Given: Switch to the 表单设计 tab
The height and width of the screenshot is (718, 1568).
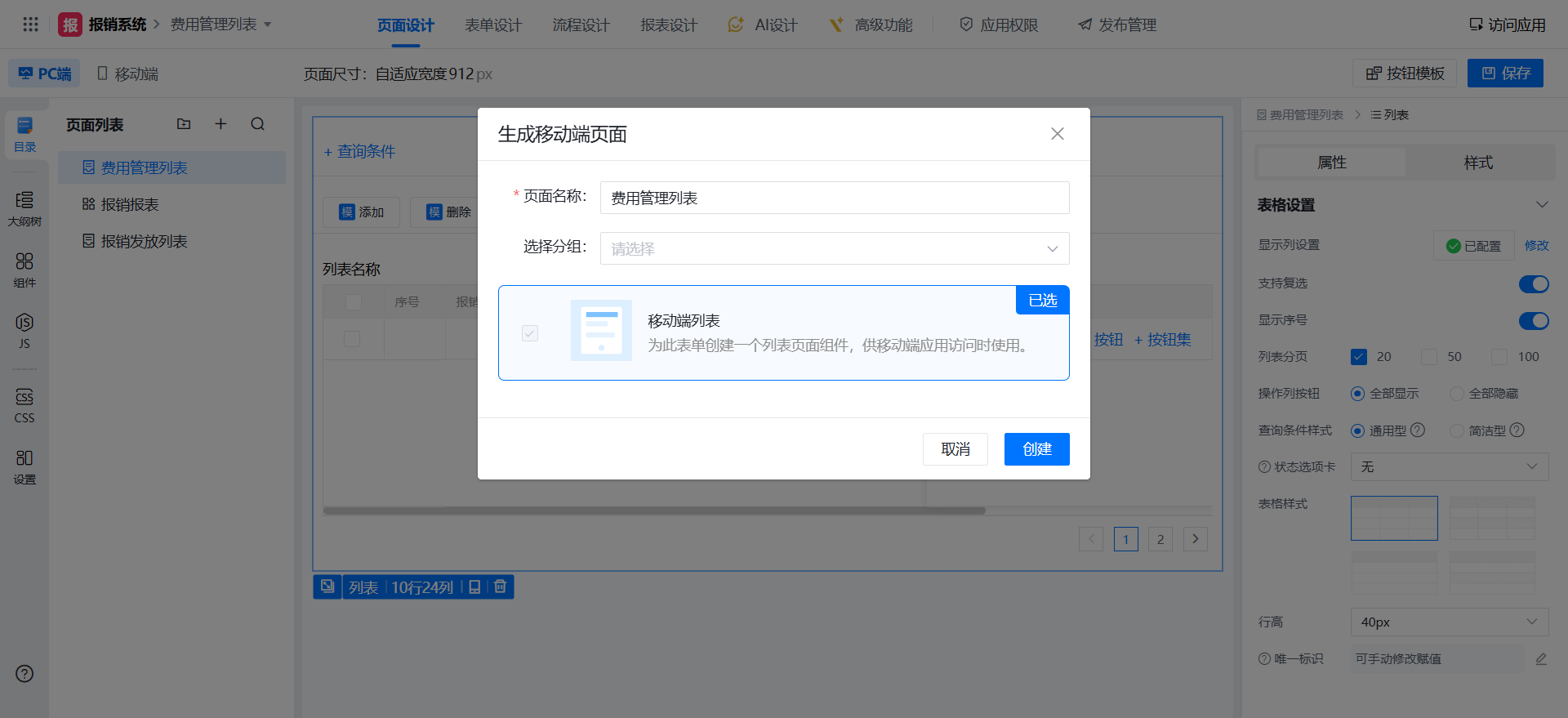Looking at the screenshot, I should point(492,25).
